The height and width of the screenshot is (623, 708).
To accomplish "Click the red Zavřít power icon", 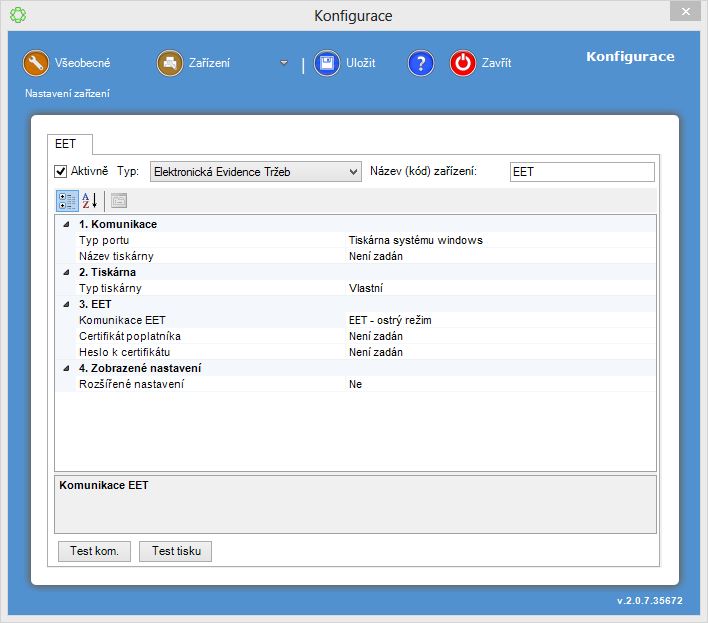I will click(x=463, y=63).
